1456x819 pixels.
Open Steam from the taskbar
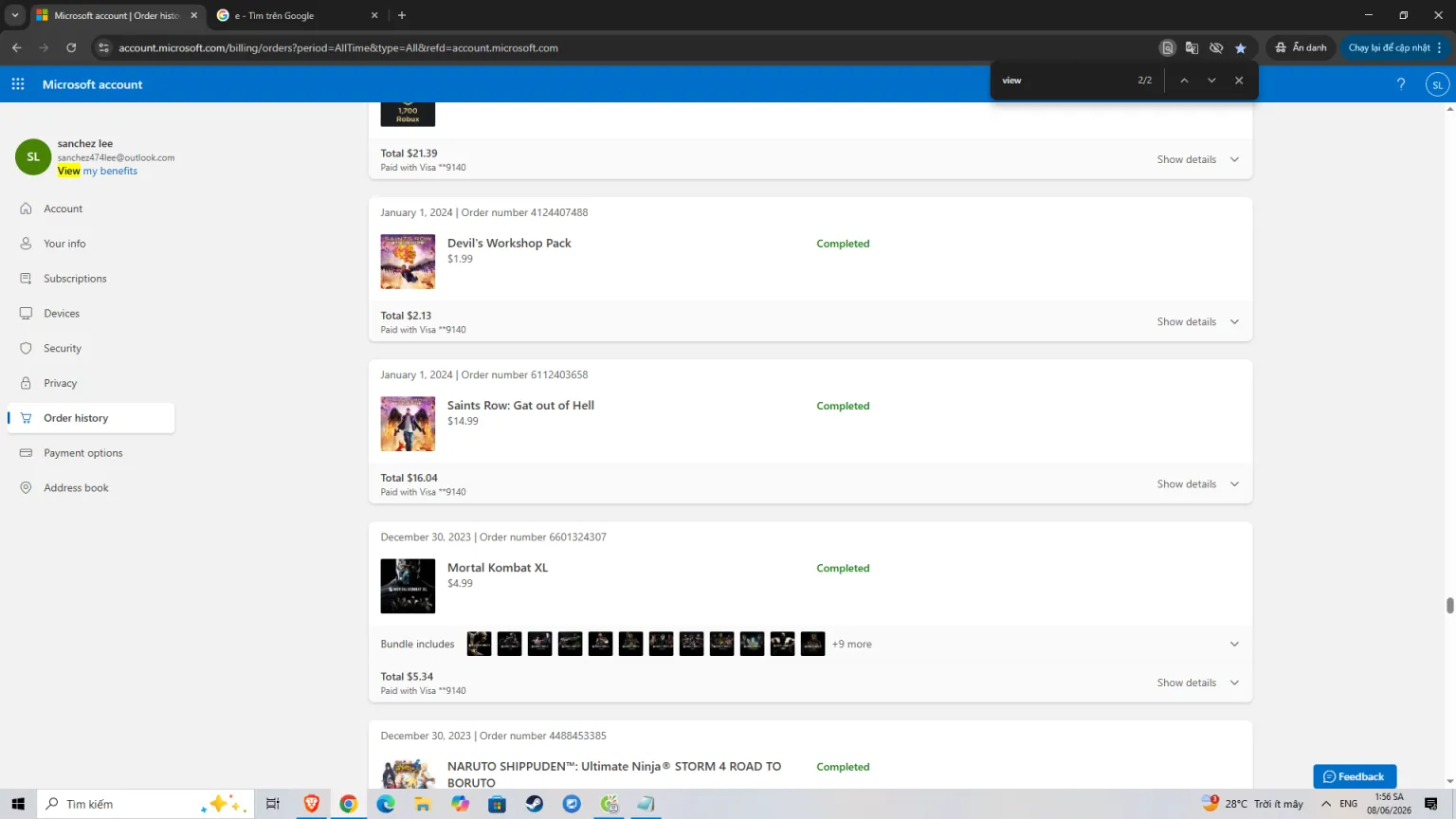point(535,804)
